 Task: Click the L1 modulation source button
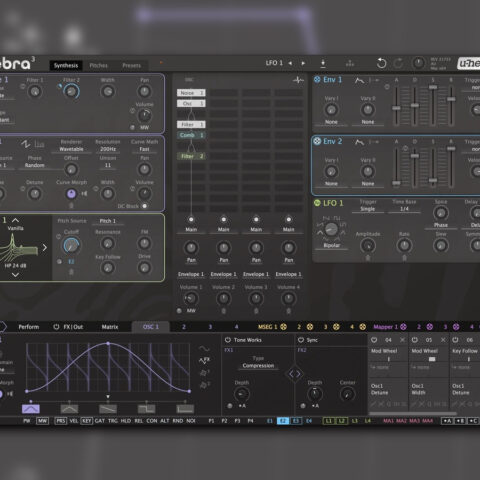tap(328, 421)
